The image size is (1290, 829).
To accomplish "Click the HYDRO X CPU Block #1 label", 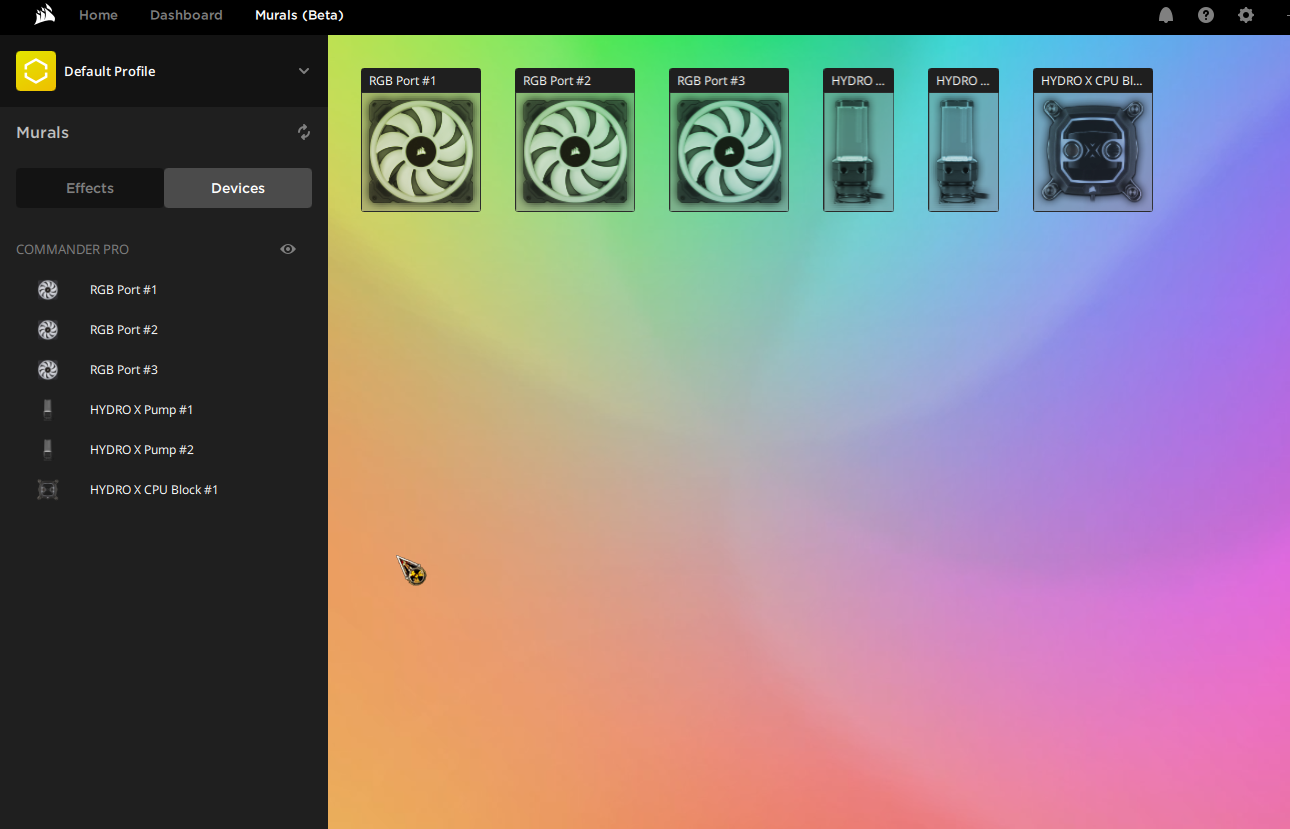I will 154,490.
